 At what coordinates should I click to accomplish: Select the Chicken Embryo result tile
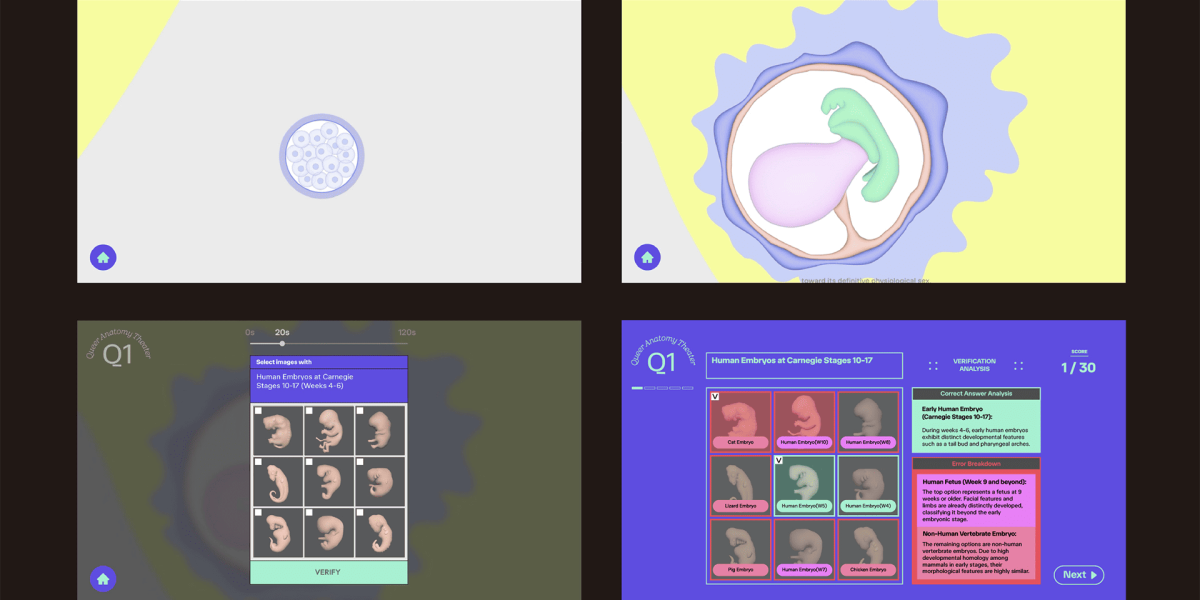(868, 550)
